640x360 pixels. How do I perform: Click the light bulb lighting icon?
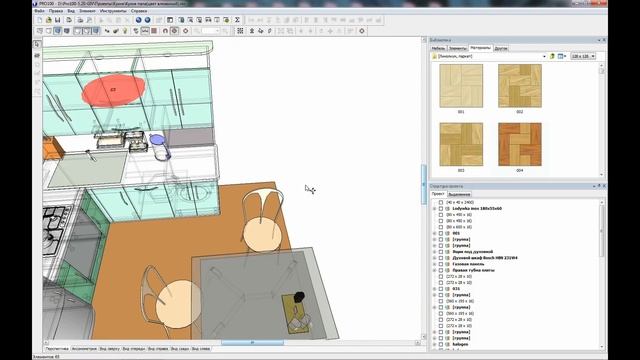(125, 31)
